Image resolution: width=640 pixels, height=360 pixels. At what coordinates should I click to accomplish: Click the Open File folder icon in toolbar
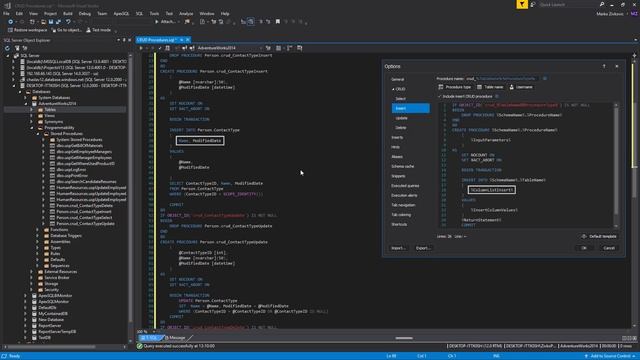43,22
